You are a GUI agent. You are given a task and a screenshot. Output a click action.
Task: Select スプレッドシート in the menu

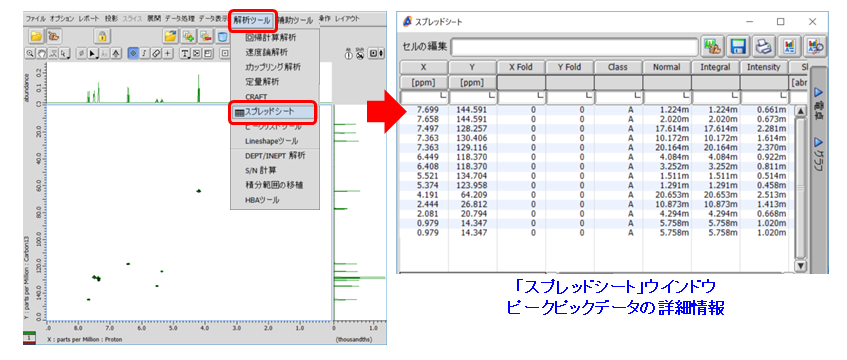coord(273,112)
